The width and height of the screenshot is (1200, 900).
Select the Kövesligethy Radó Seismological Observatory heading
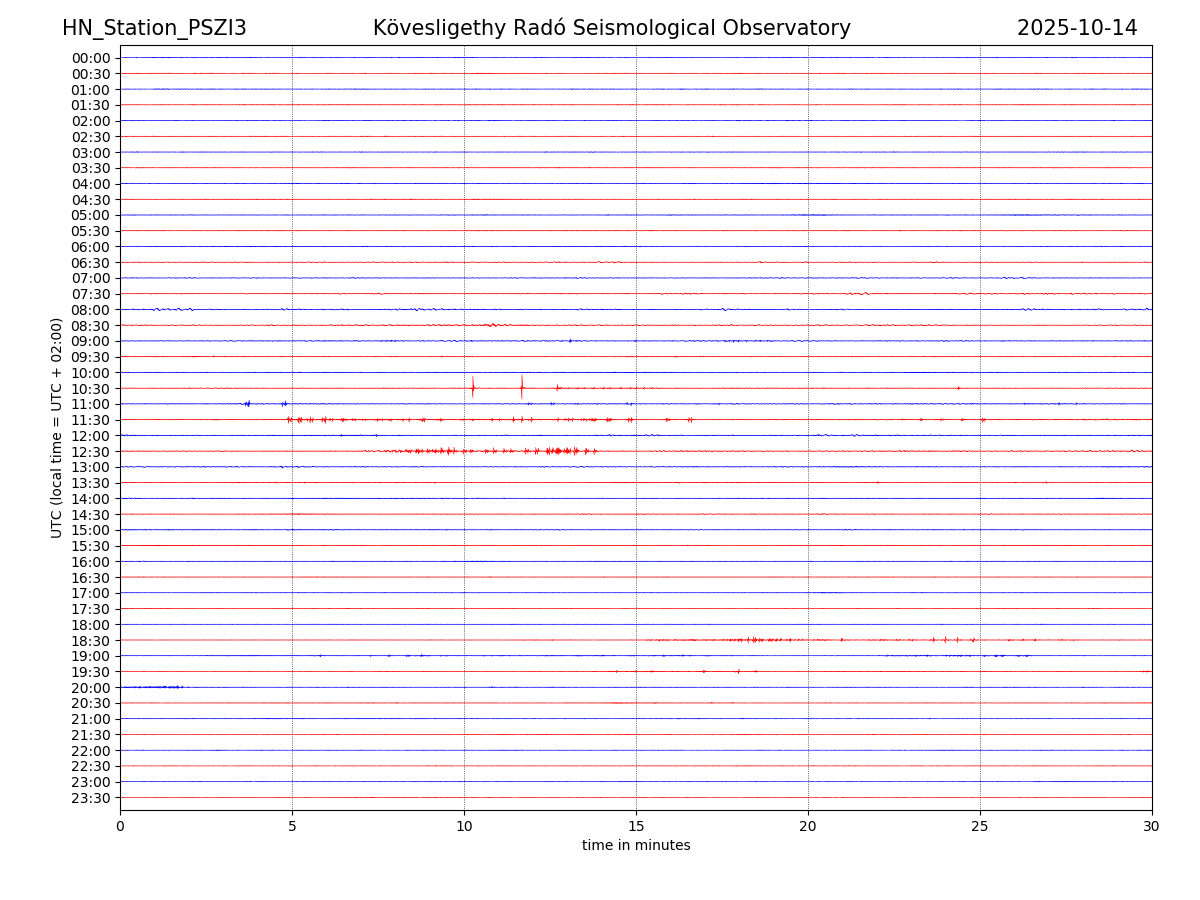click(611, 28)
